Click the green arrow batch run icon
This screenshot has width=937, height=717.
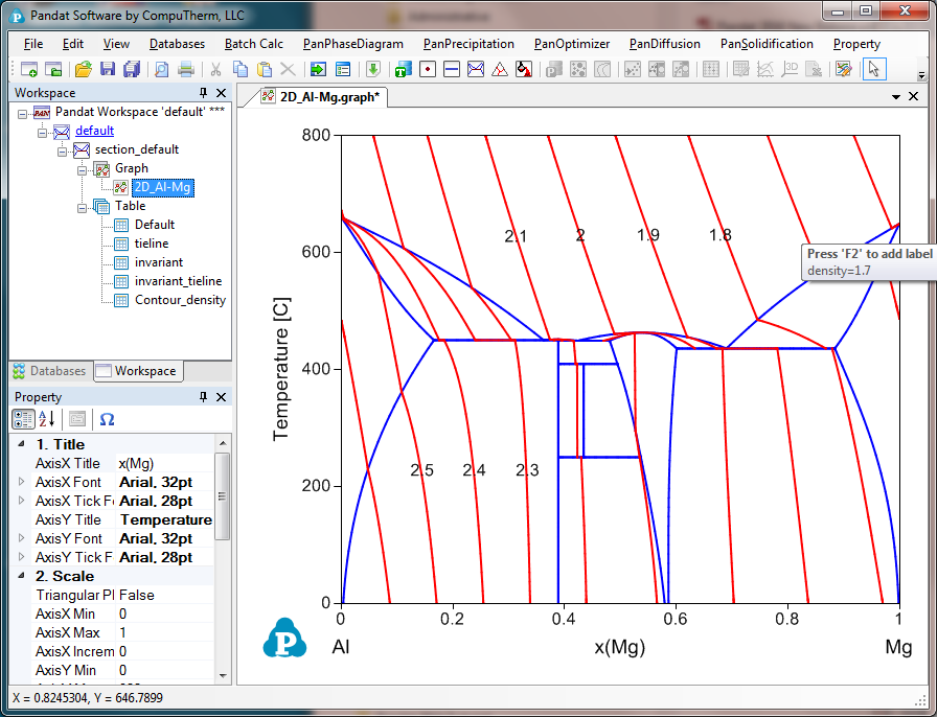click(x=318, y=69)
